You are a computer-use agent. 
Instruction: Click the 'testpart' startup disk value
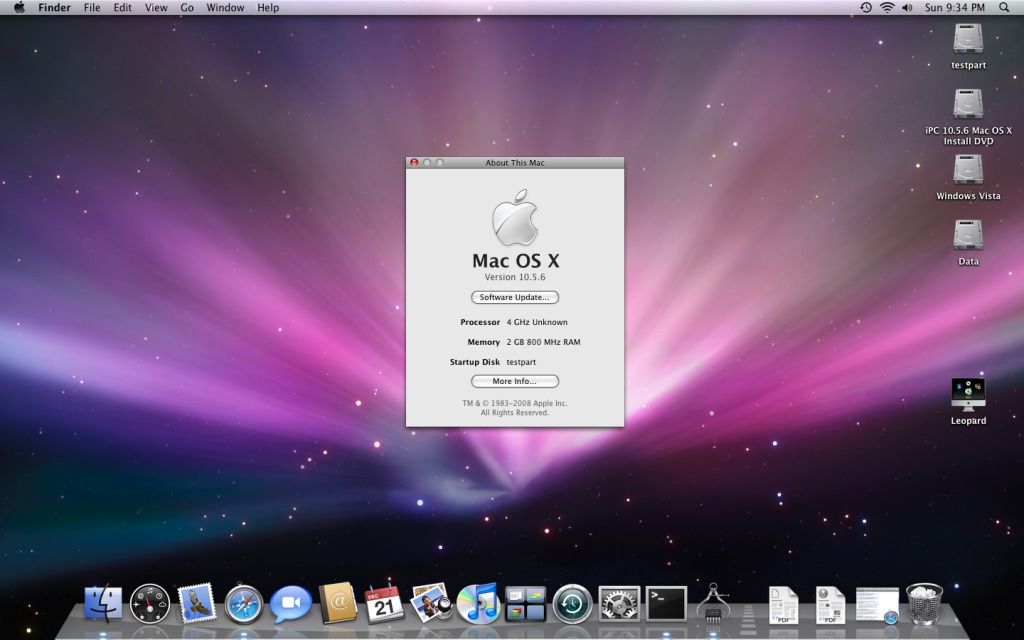pyautogui.click(x=521, y=362)
